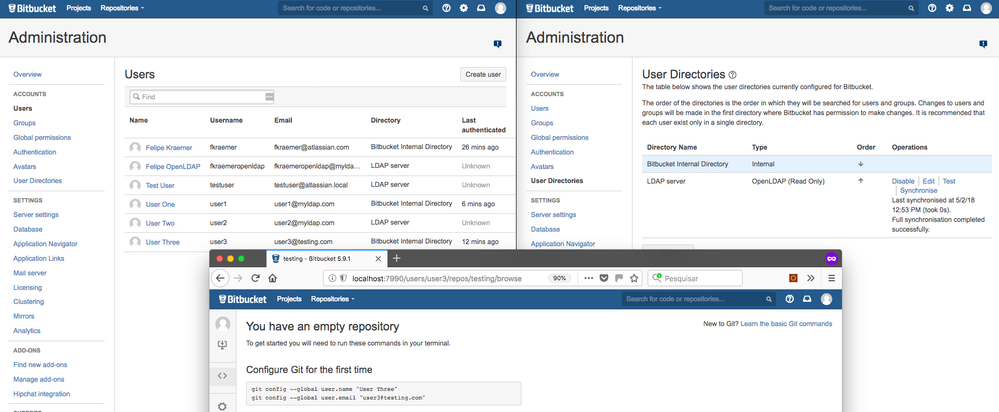The image size is (999, 412).
Task: Click administration gear in User Directories window header
Action: click(949, 8)
